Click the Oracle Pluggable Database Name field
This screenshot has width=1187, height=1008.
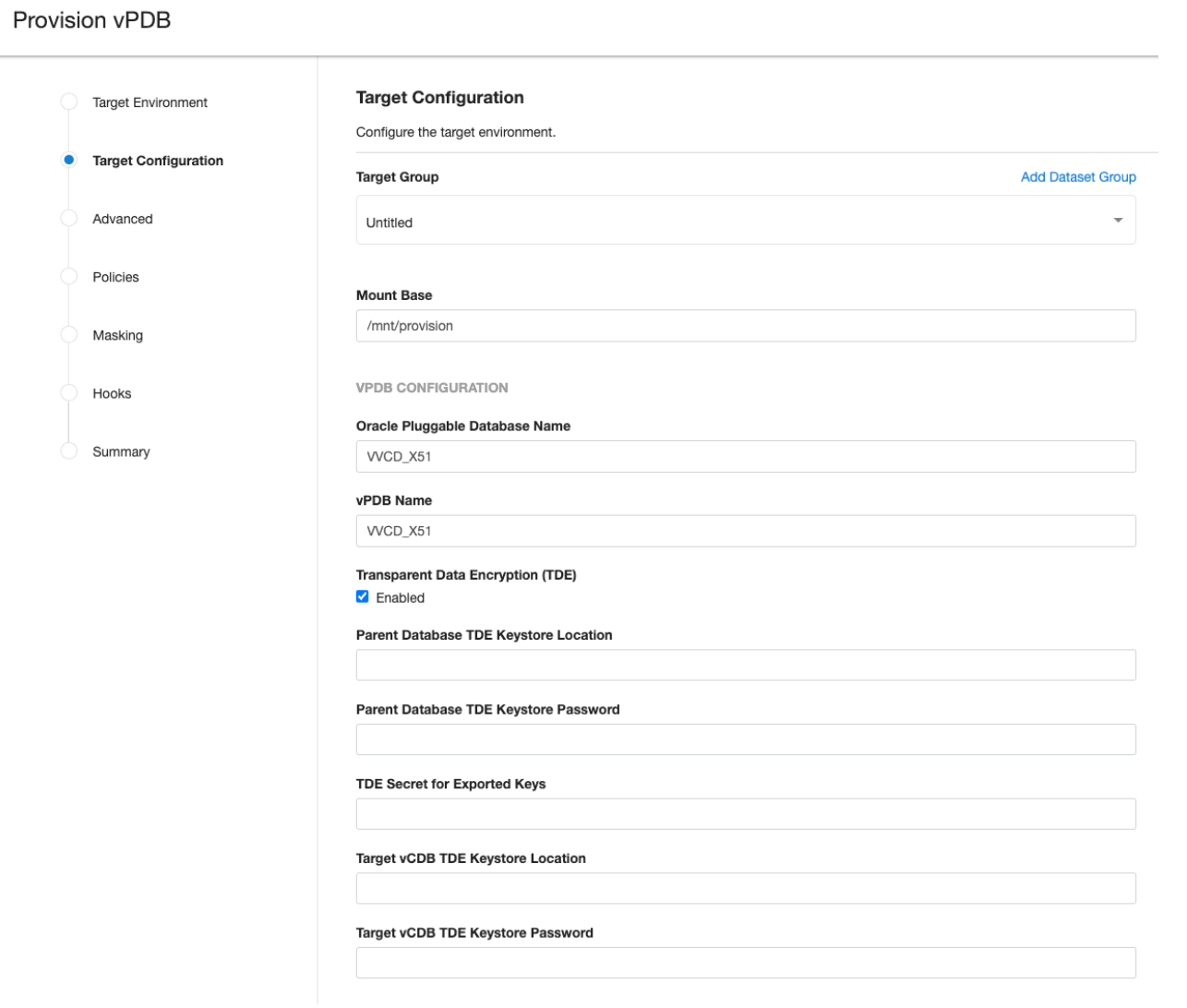[745, 457]
